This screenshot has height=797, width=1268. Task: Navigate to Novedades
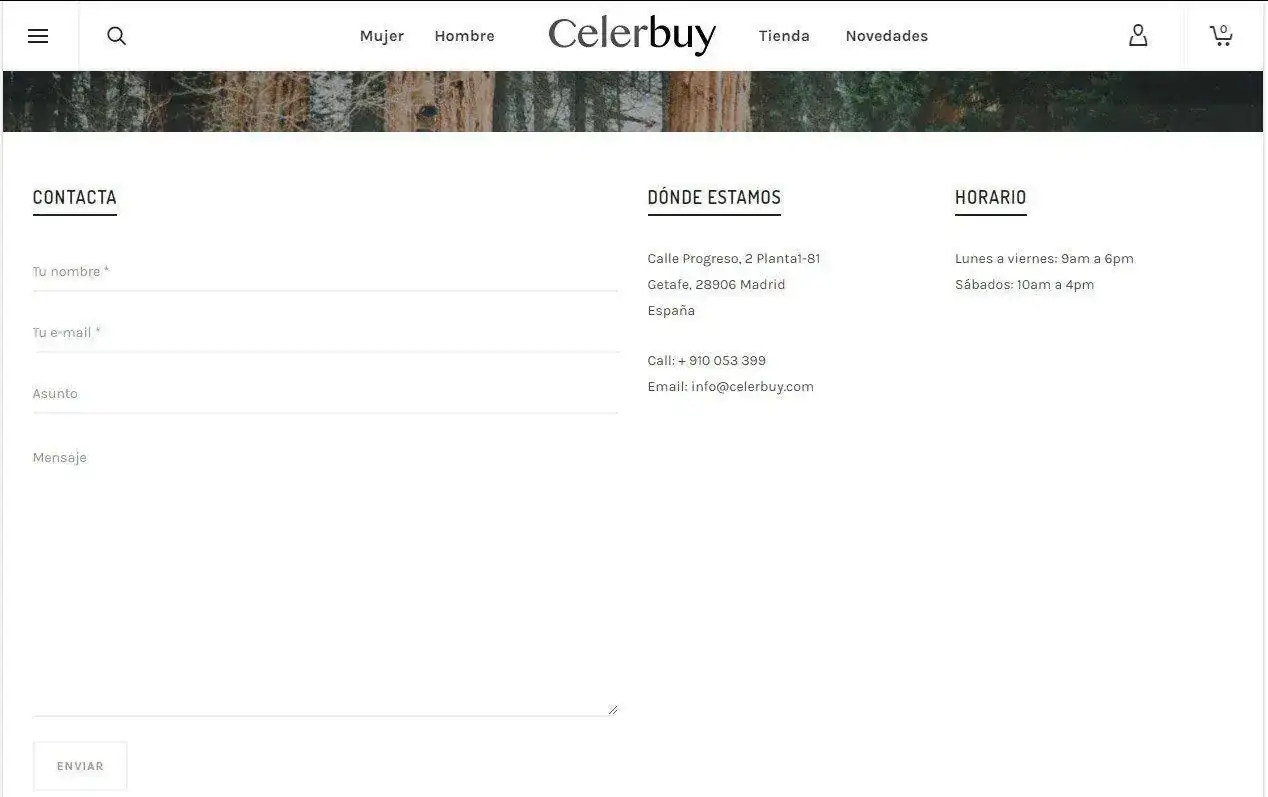886,36
